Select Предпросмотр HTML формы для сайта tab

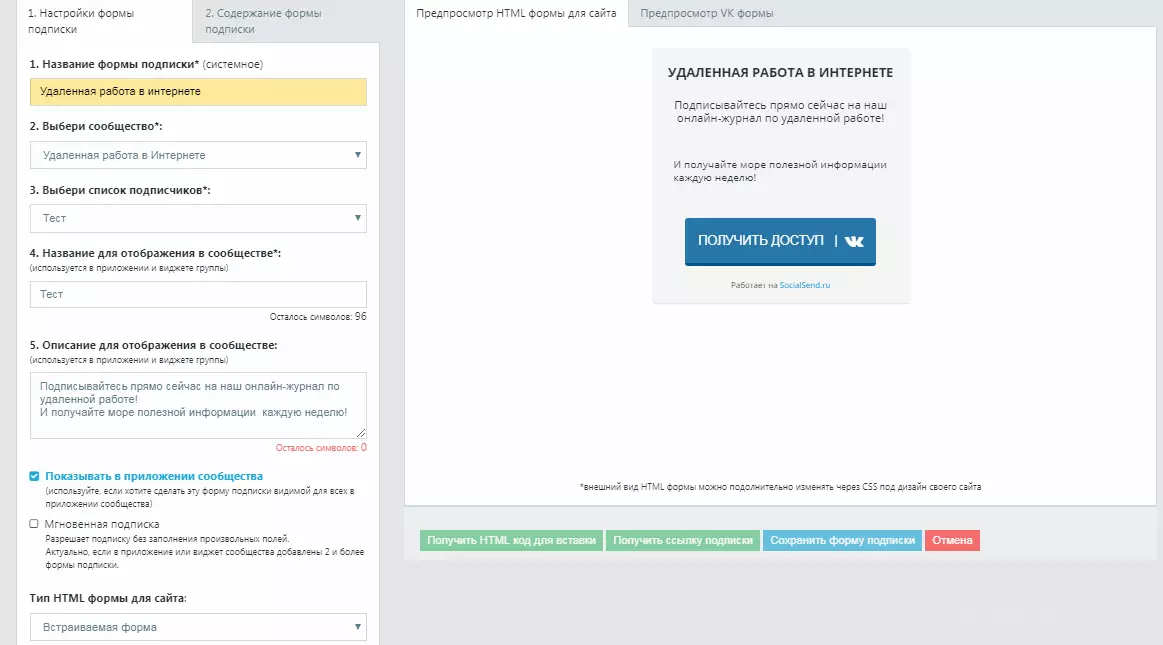(x=516, y=13)
